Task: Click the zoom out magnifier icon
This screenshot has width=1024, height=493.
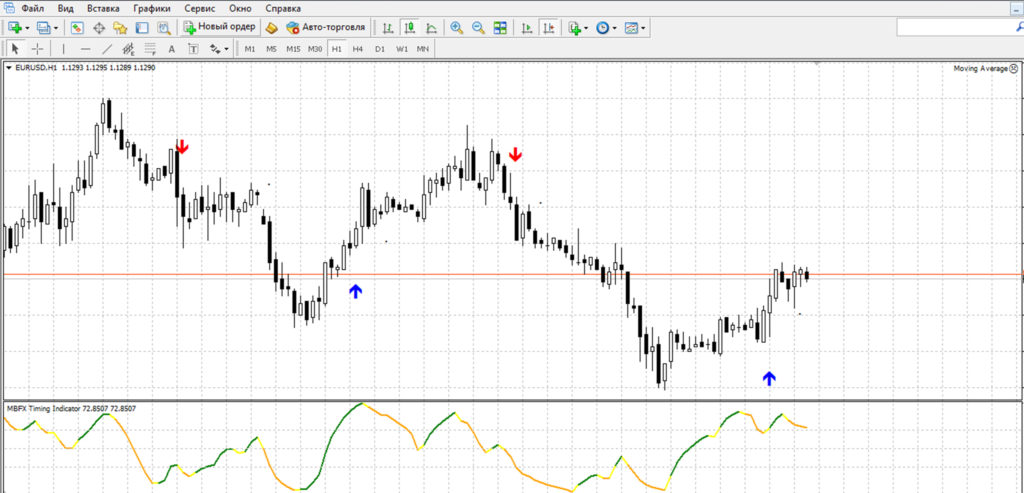Action: tap(478, 27)
